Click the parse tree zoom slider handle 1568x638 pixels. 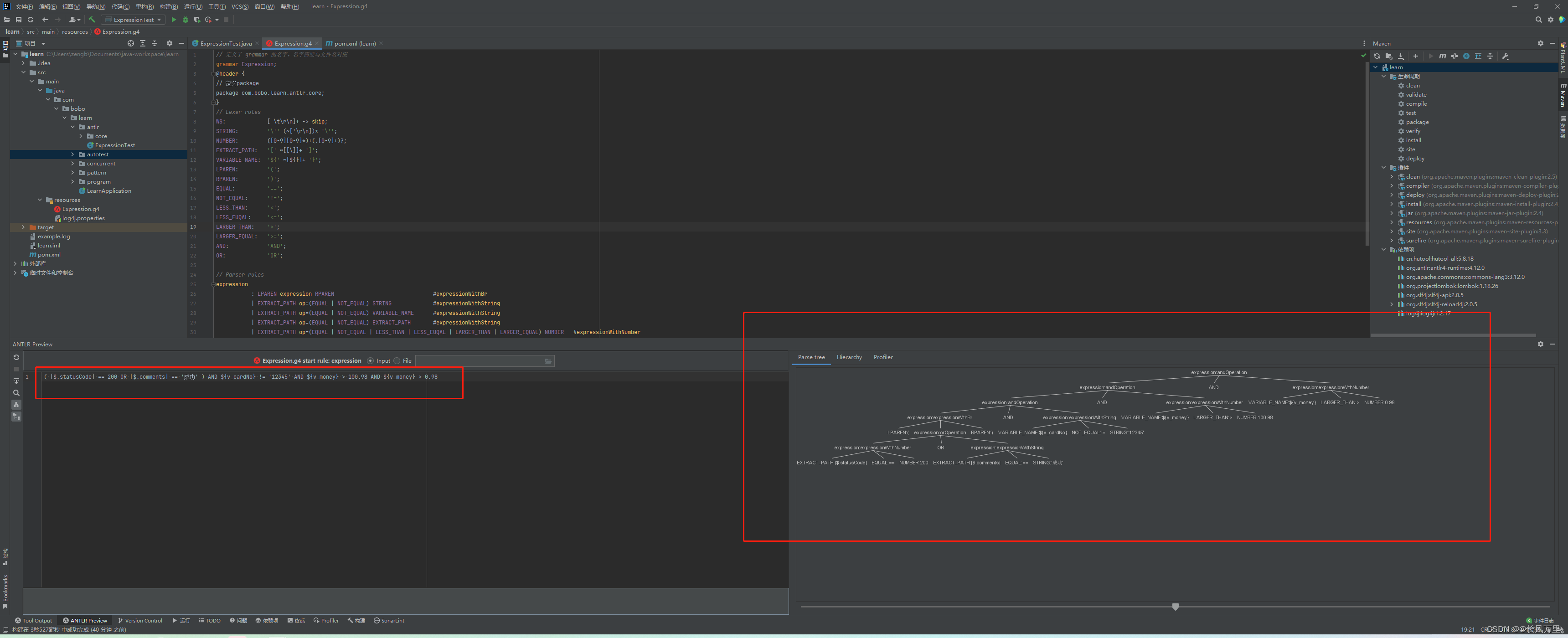pyautogui.click(x=1175, y=607)
